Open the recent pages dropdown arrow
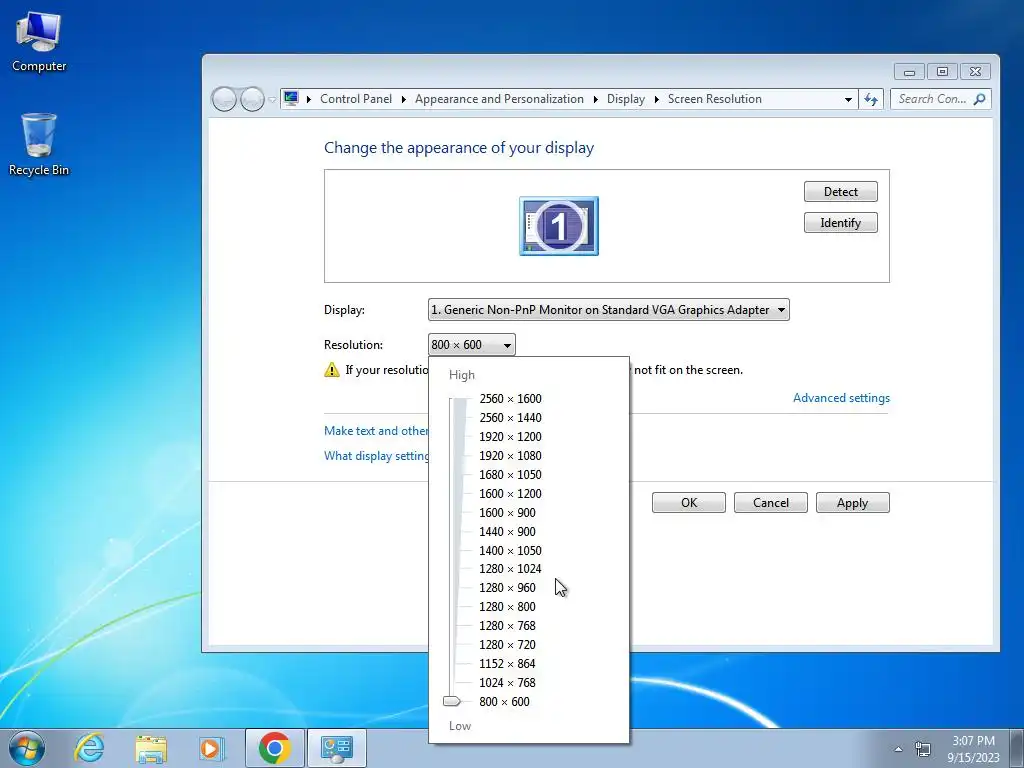This screenshot has height=768, width=1024. 272,100
